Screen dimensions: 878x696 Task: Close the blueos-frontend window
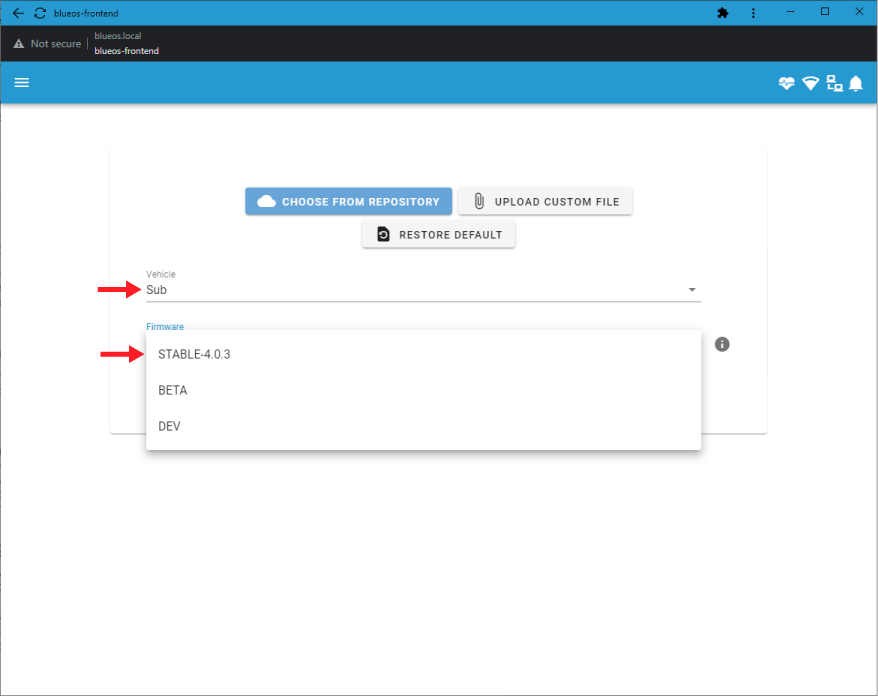859,12
